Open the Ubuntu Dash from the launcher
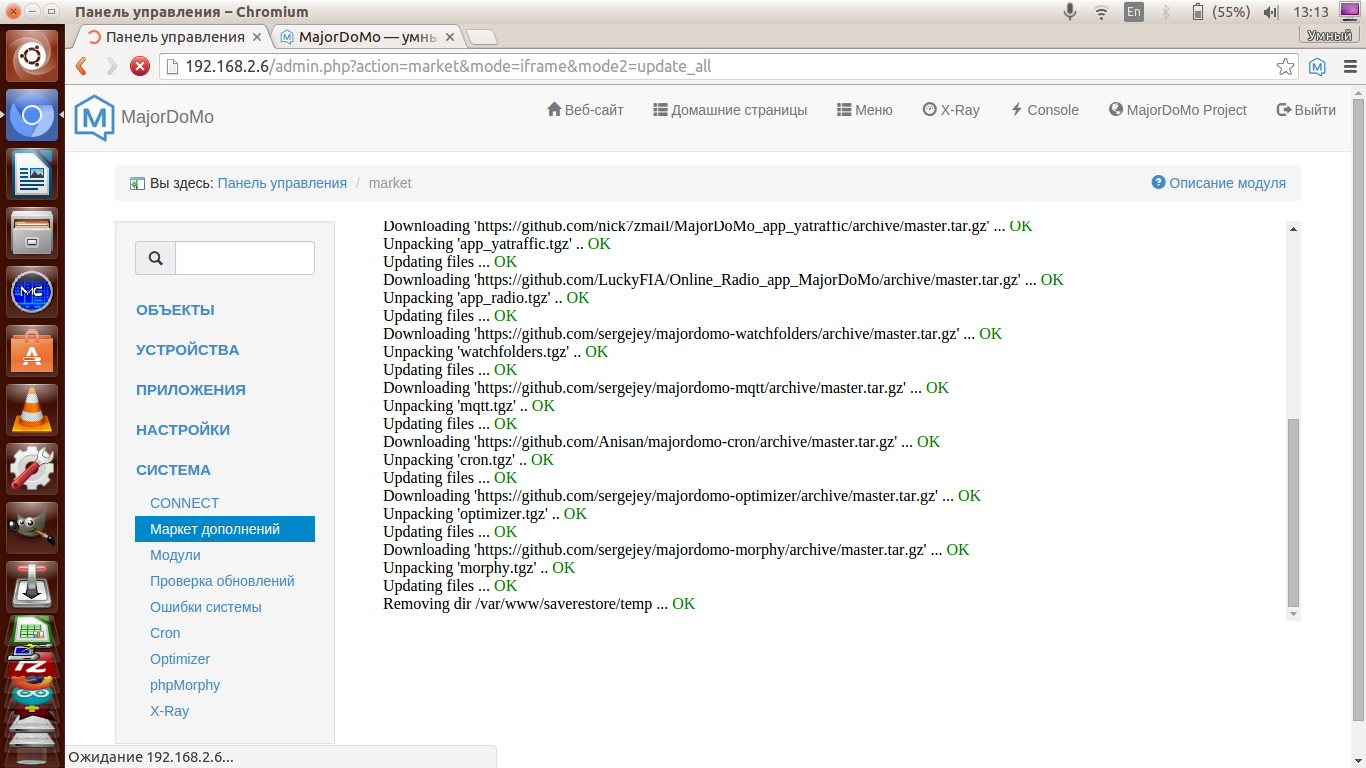This screenshot has width=1366, height=768. (33, 56)
